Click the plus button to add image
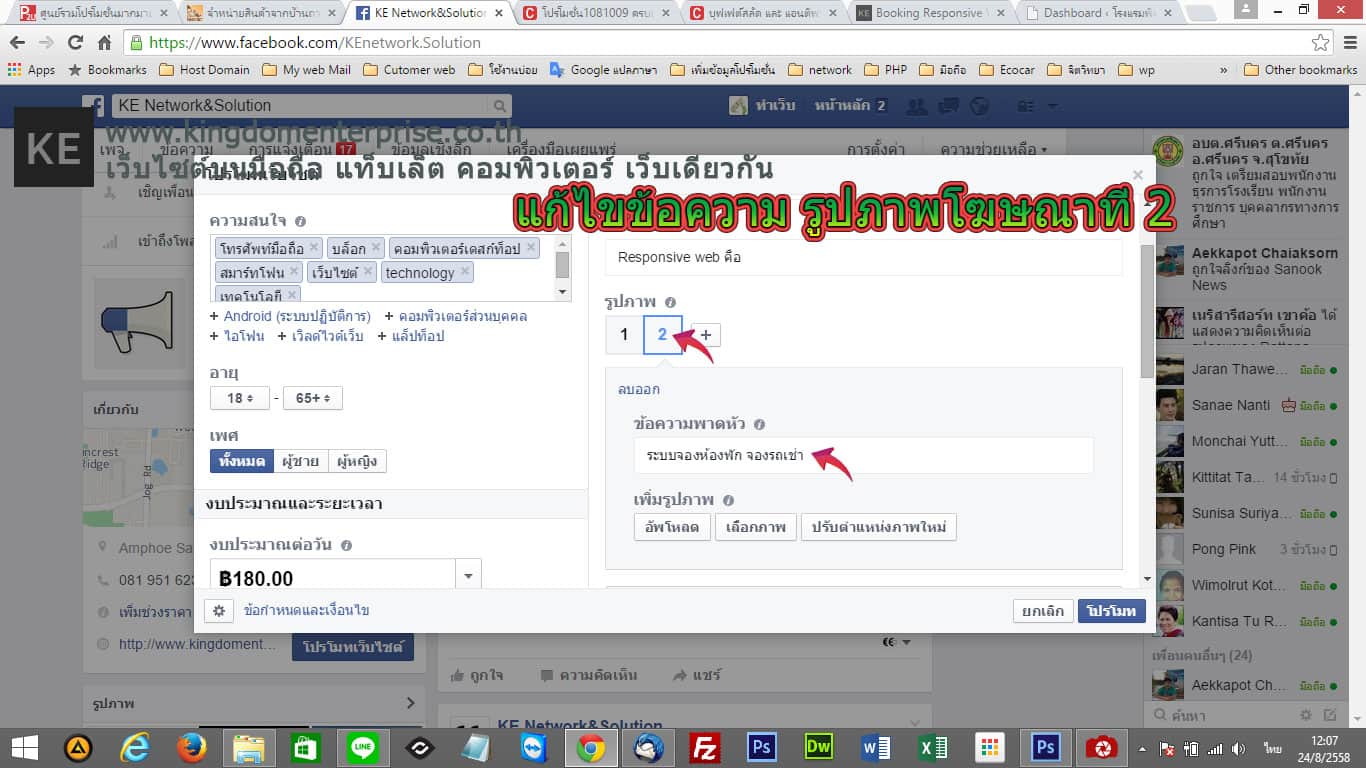This screenshot has height=768, width=1366. (706, 335)
